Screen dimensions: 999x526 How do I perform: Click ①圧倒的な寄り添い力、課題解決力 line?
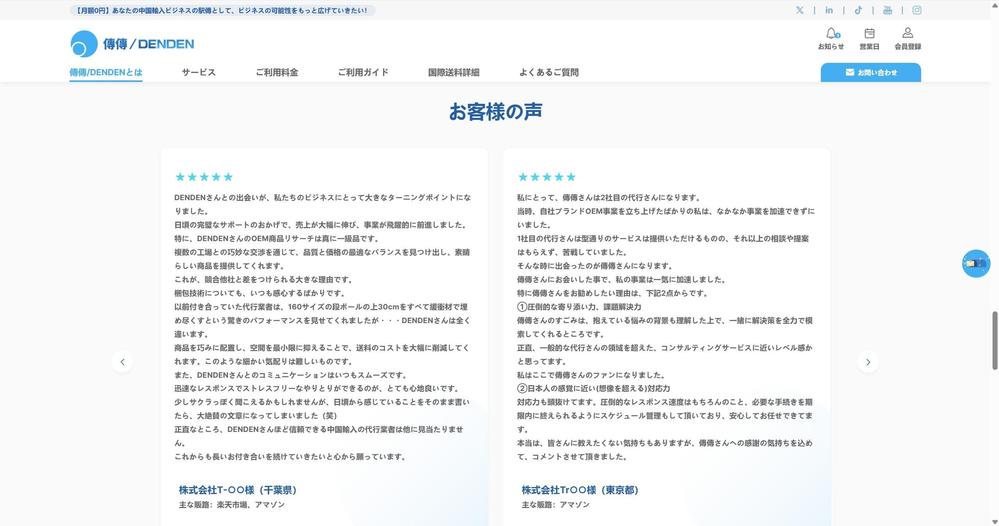pyautogui.click(x=579, y=307)
